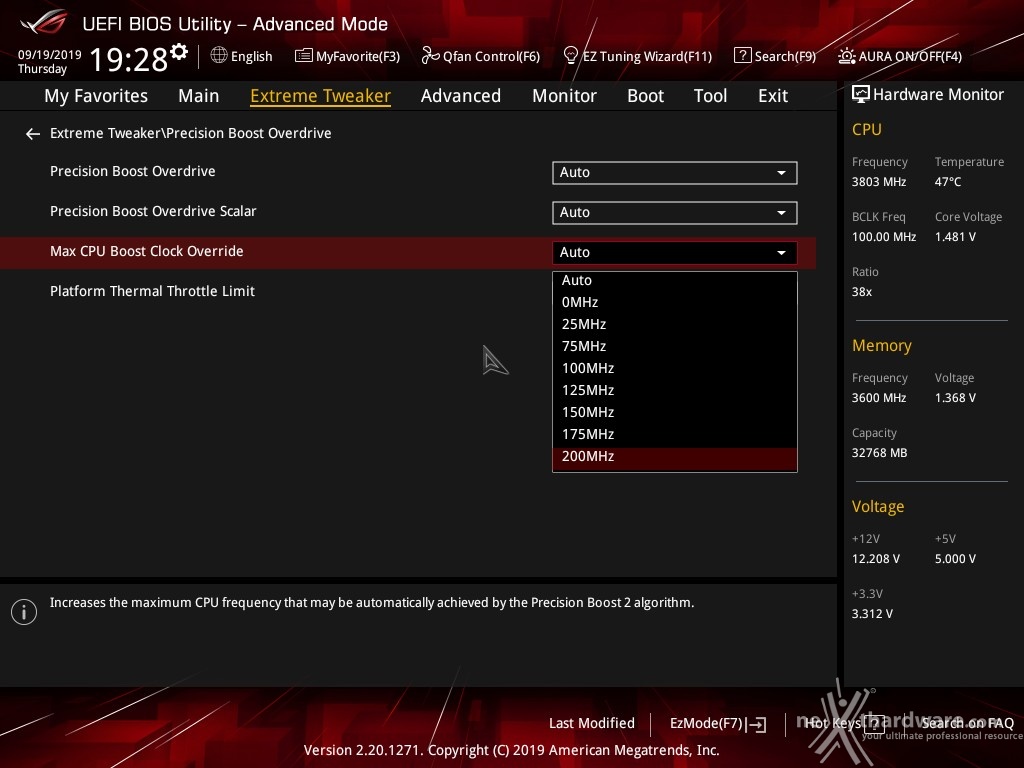The image size is (1024, 768).
Task: Click the EZ Tuning Wizard bulb icon
Action: tap(571, 56)
